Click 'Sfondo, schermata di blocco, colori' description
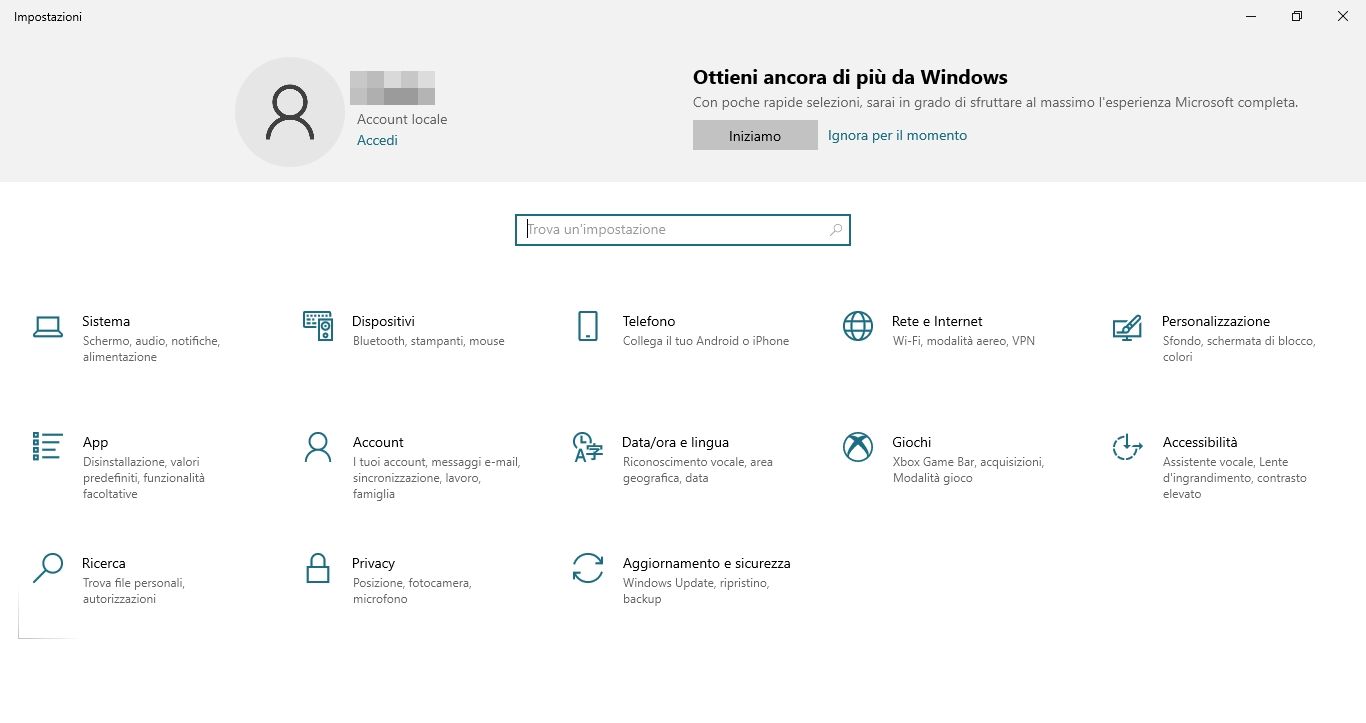 (1239, 349)
